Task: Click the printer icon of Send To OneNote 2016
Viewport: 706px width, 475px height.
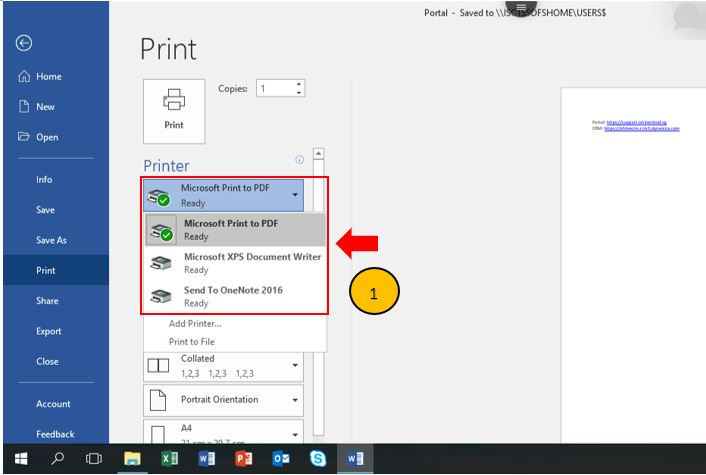Action: coord(161,296)
